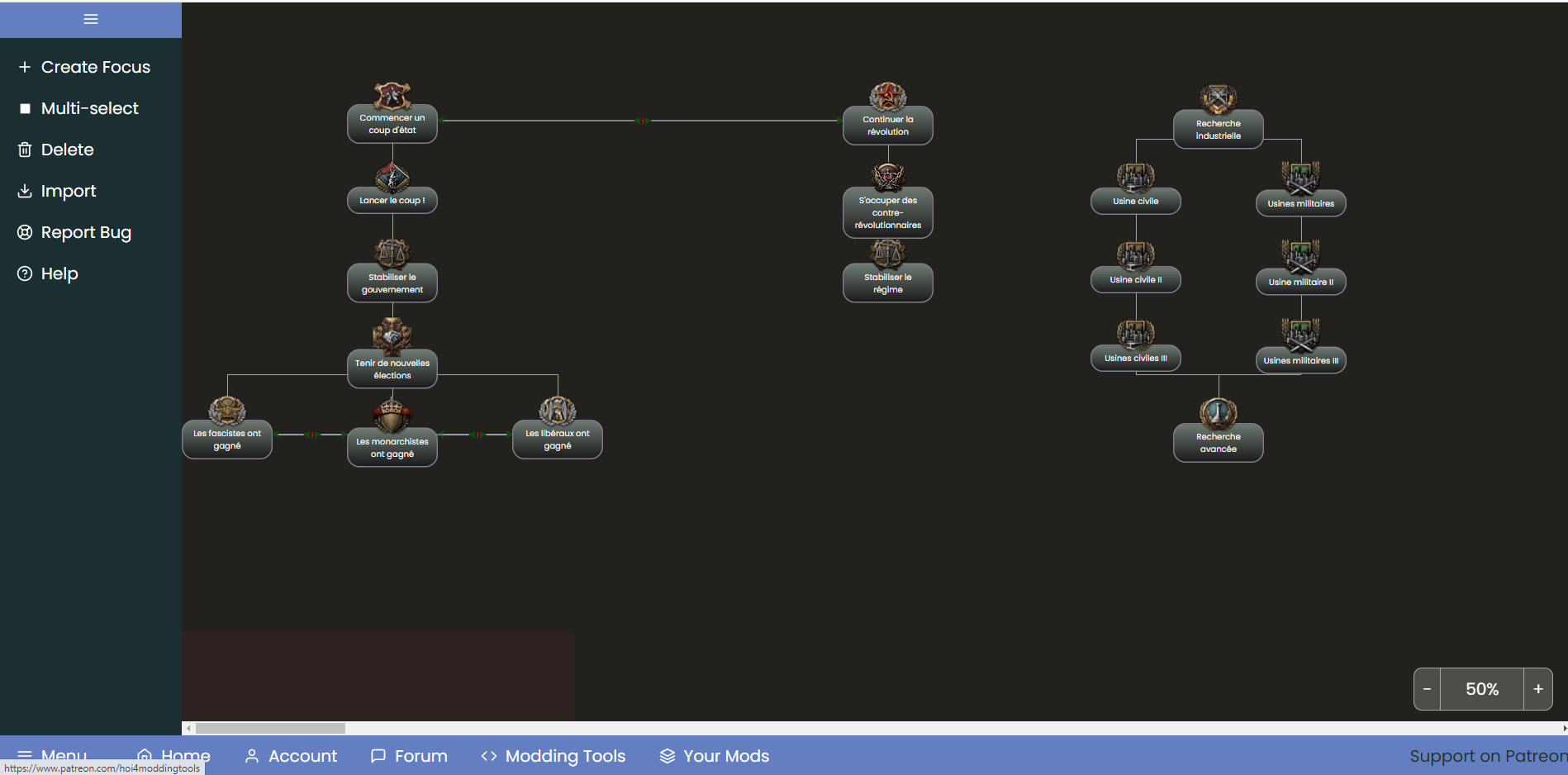Image resolution: width=1568 pixels, height=775 pixels.
Task: Open the sidebar hamburger menu
Action: [90, 18]
